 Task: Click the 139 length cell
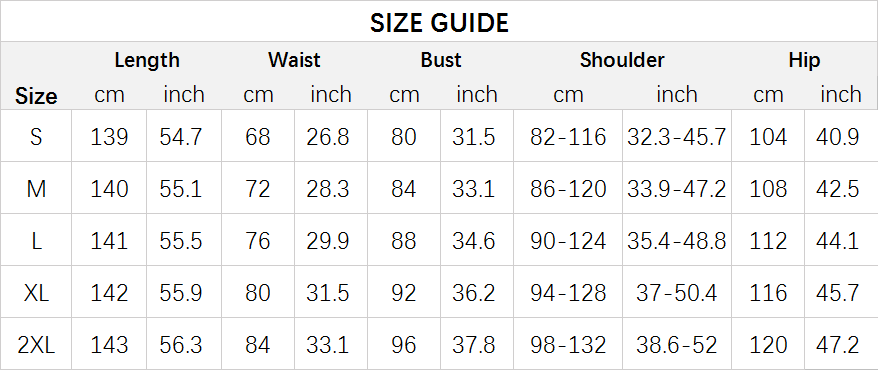click(x=109, y=136)
